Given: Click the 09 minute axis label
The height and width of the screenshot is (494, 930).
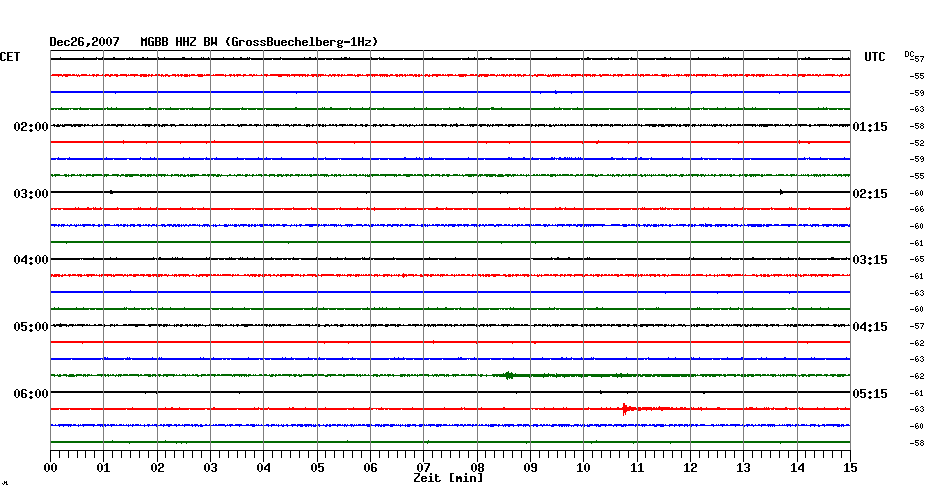Looking at the screenshot, I should pyautogui.click(x=530, y=468).
